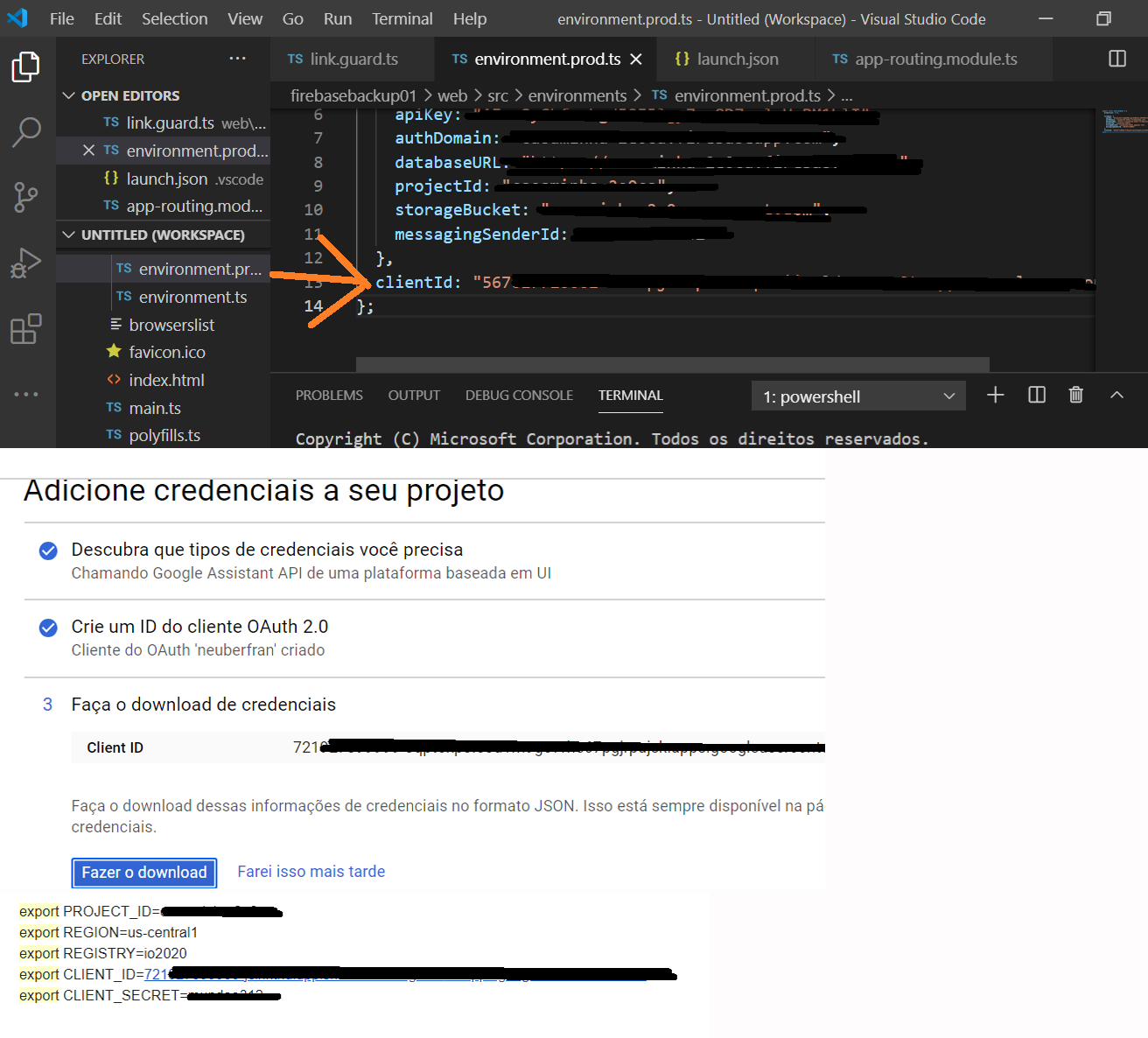Click the Farei isso mais tarde link
This screenshot has width=1148, height=1038.
(311, 872)
